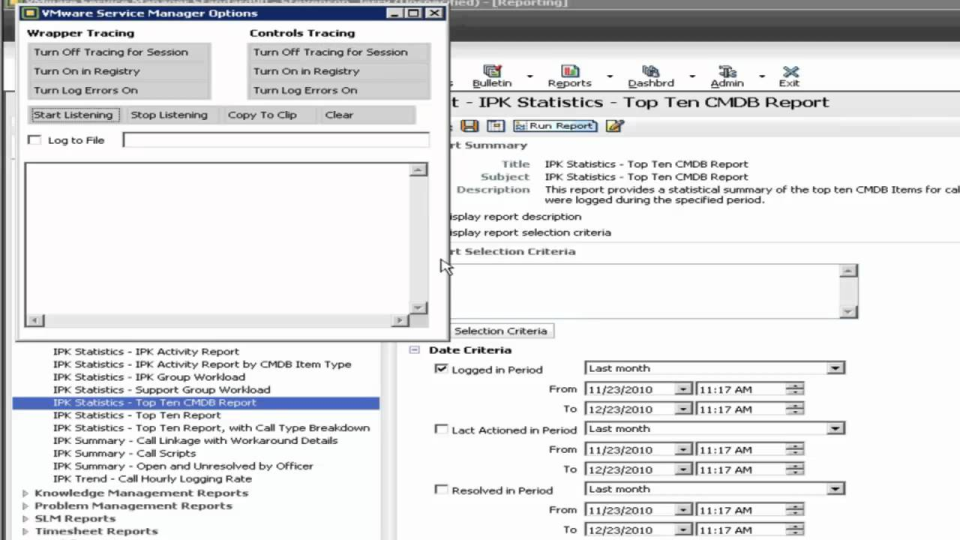Click Copy To Clip button
Viewport: 960px width, 540px height.
262,114
